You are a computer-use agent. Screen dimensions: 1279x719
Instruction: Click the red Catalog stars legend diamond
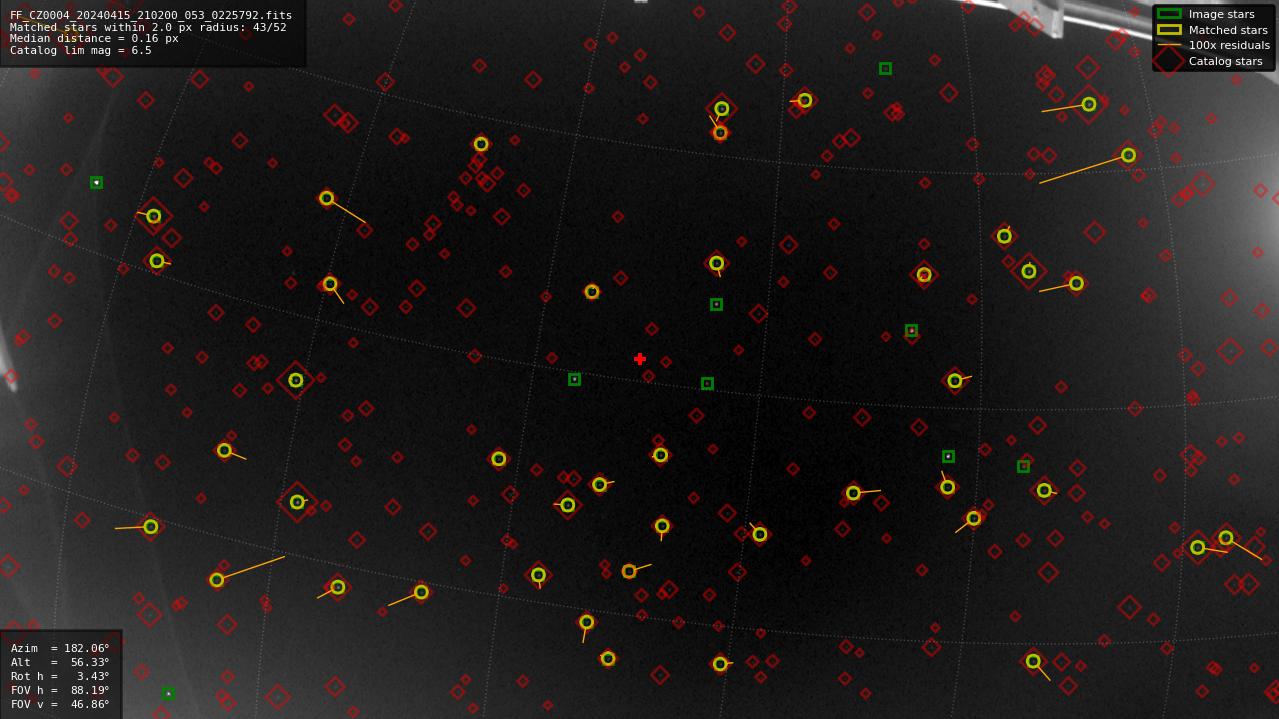click(x=1169, y=61)
